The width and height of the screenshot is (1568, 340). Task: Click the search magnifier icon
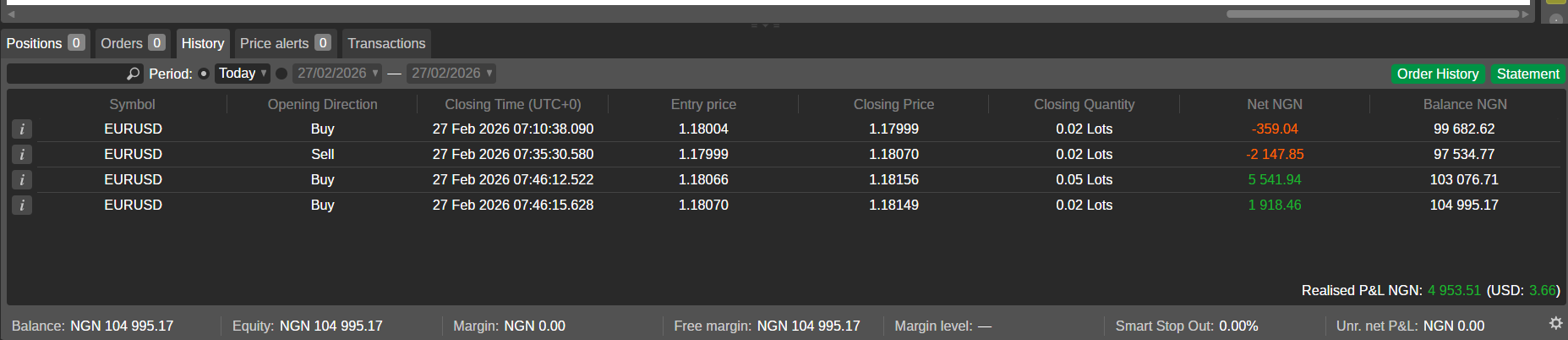pos(133,74)
